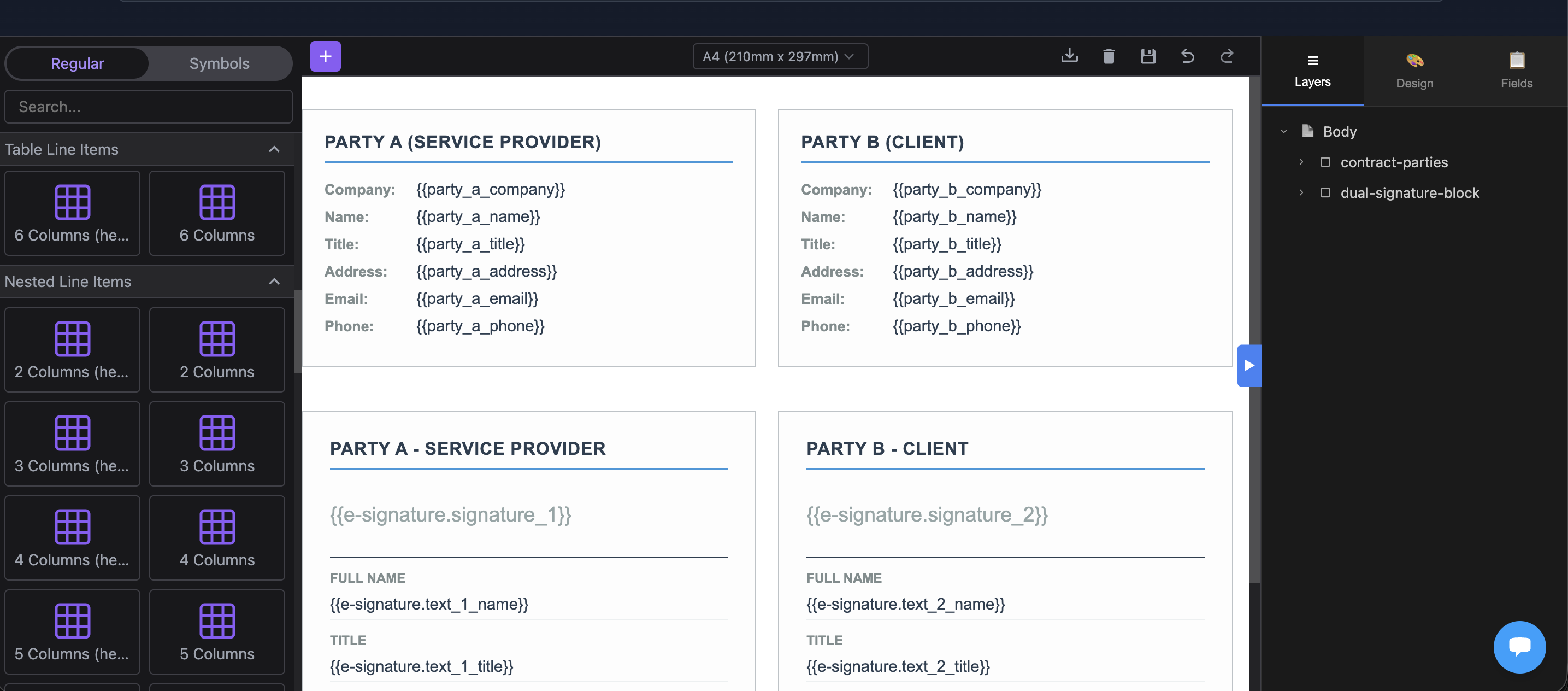The height and width of the screenshot is (691, 1568).
Task: Add the 6 Columns table block
Action: pos(217,213)
